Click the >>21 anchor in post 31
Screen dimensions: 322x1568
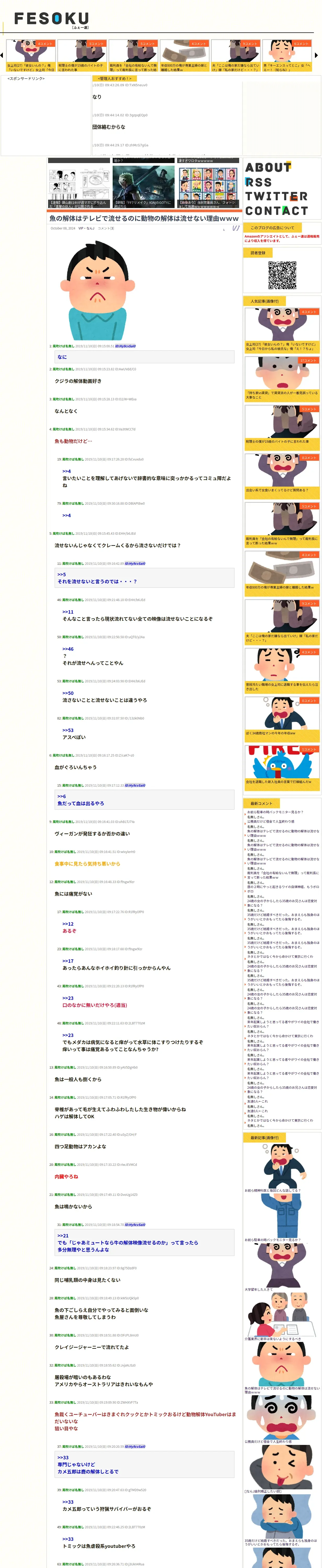(x=63, y=1235)
